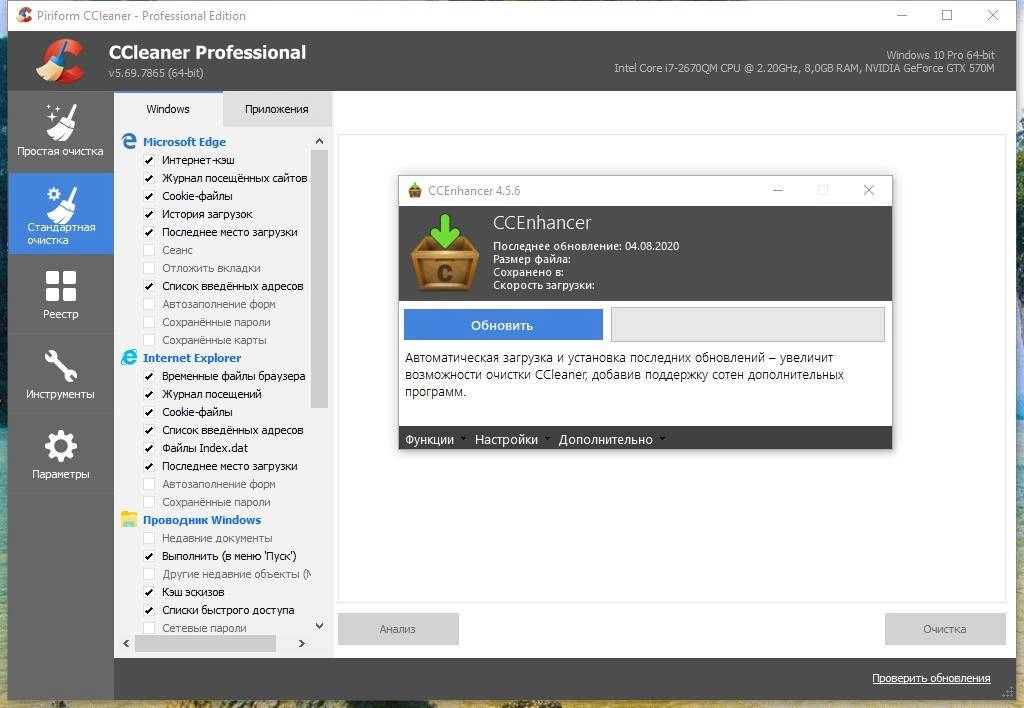Image resolution: width=1024 pixels, height=708 pixels.
Task: Click Последнее обновление: 04.08.2020 text
Action: click(586, 246)
